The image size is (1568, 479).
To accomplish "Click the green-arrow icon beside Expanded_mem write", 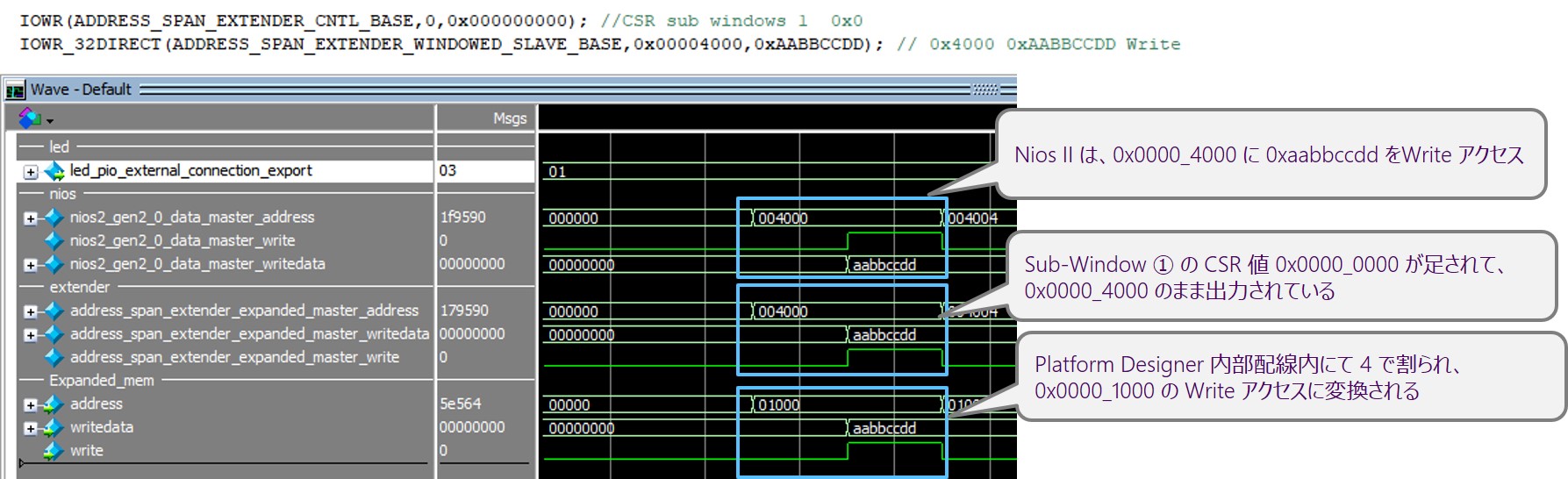I will pos(54,451).
